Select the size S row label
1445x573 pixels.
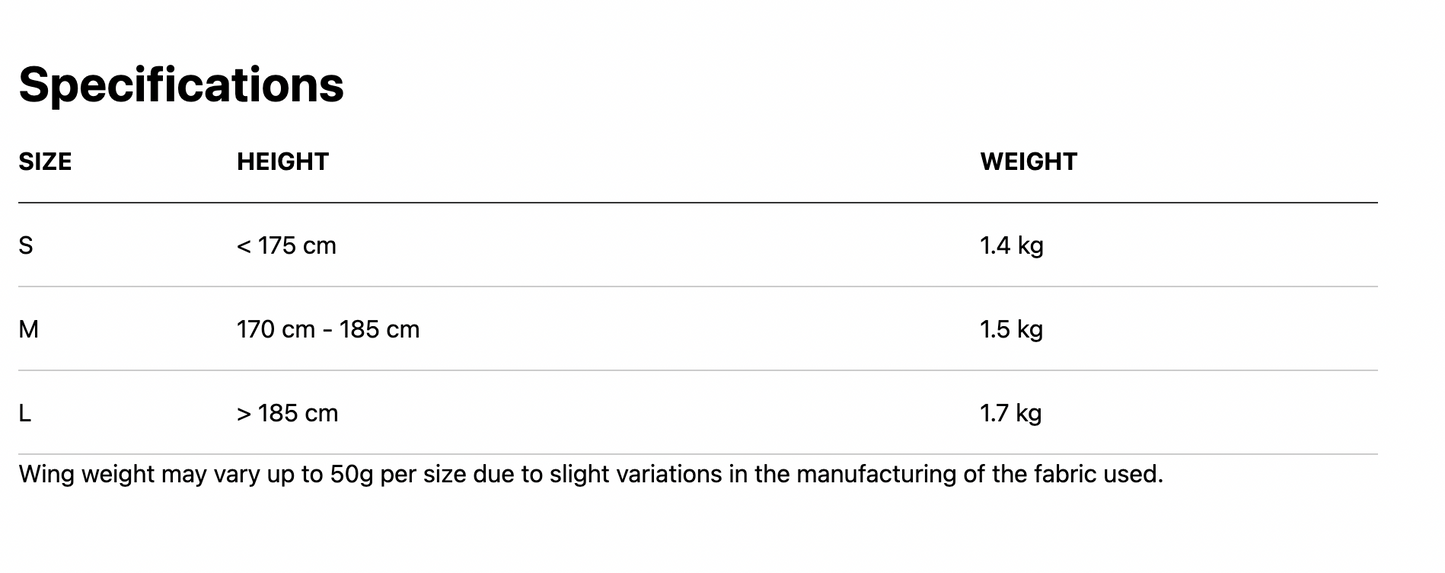(26, 245)
